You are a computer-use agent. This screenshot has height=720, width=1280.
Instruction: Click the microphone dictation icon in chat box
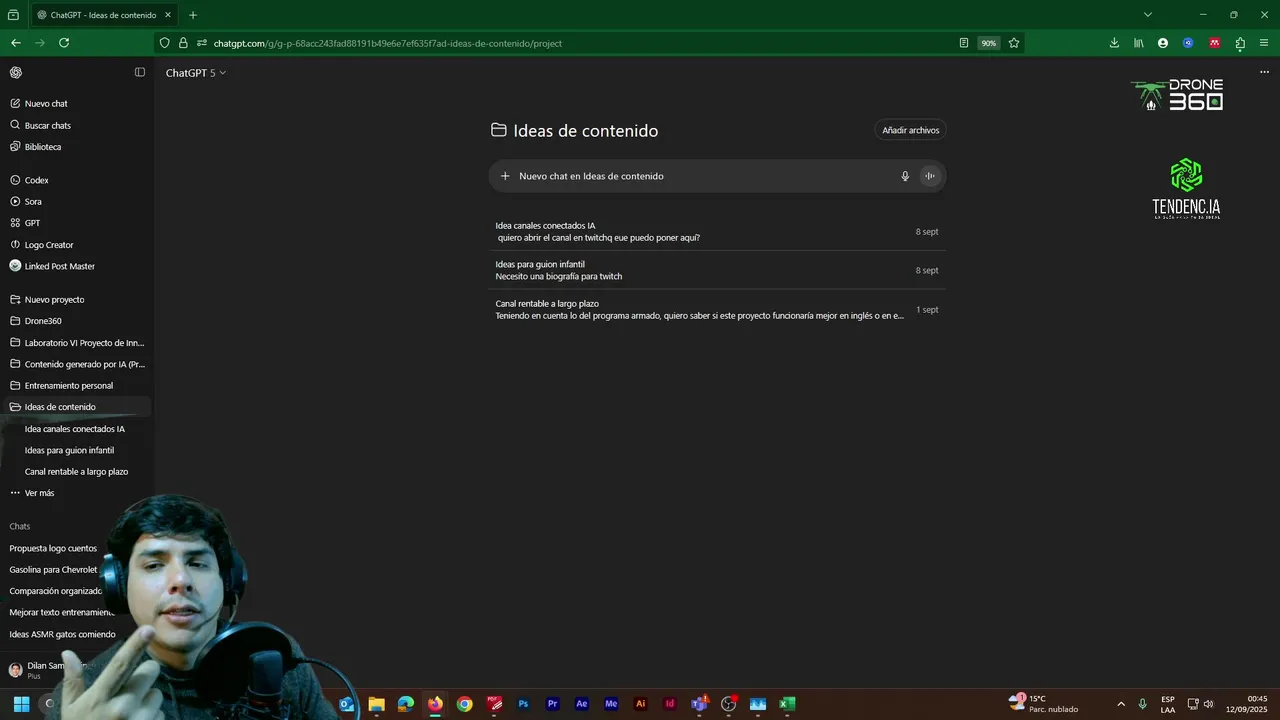pos(905,176)
